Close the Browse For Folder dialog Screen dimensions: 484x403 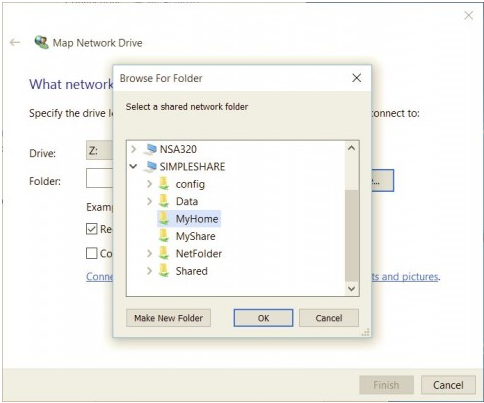pos(357,78)
